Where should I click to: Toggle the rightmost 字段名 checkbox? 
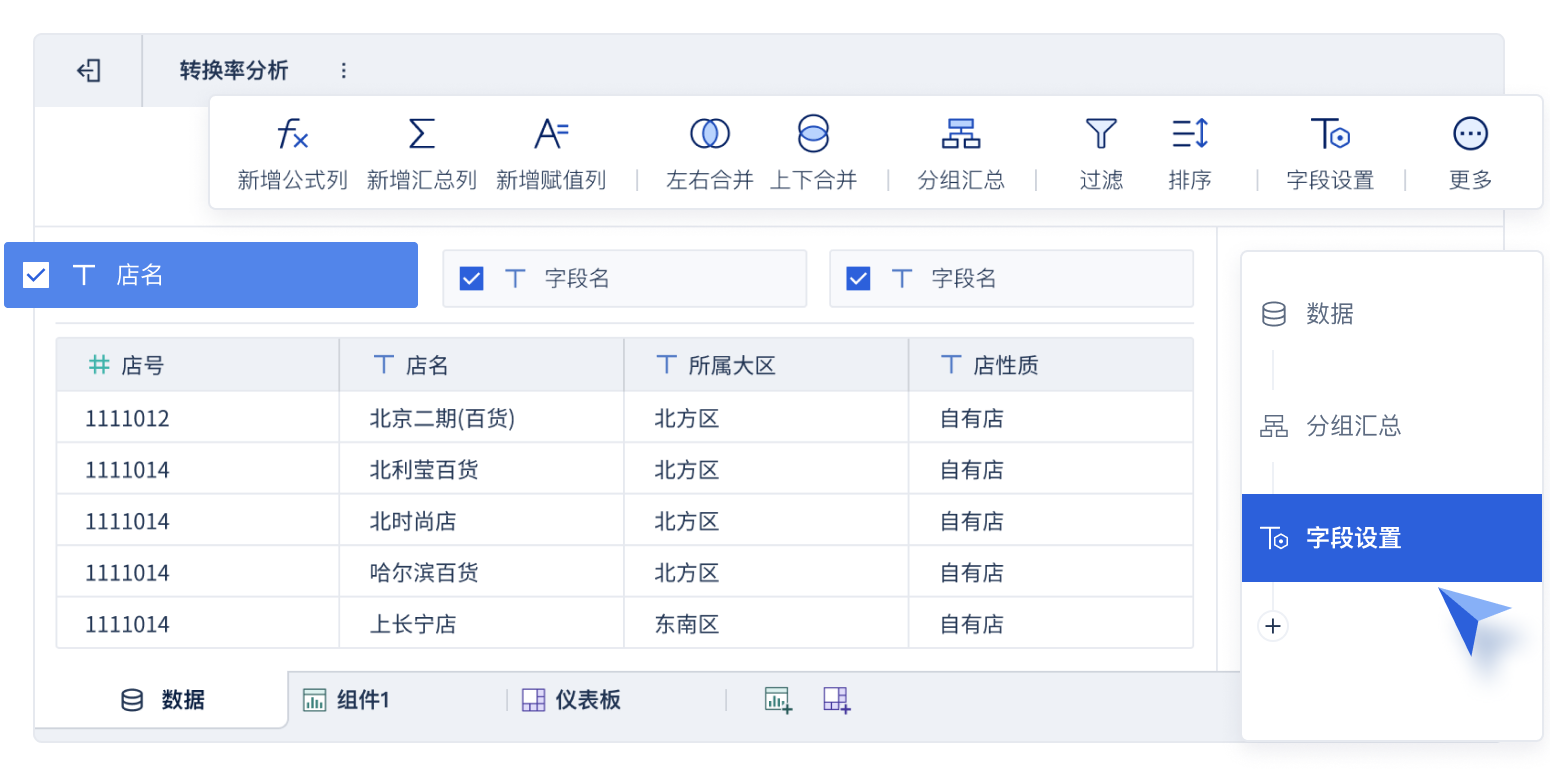coord(858,279)
